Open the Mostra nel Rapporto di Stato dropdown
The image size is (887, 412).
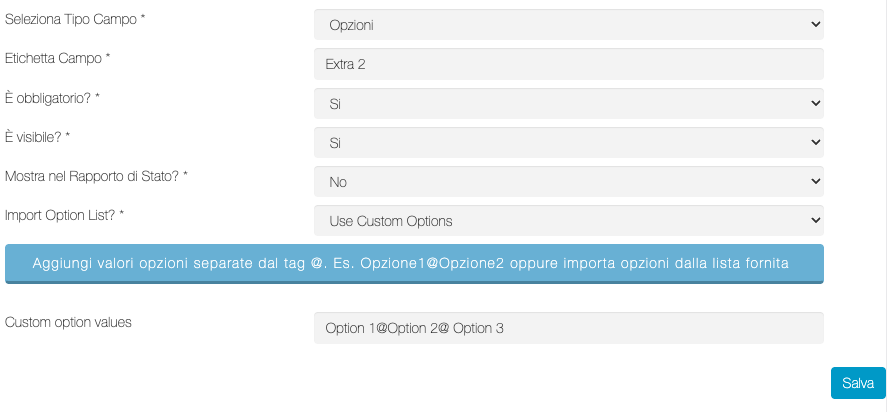pos(568,181)
